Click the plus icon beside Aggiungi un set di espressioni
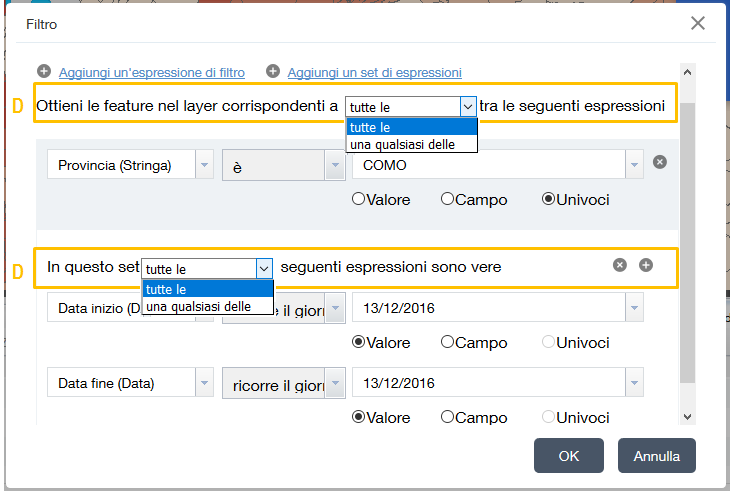732x492 pixels. 273,71
